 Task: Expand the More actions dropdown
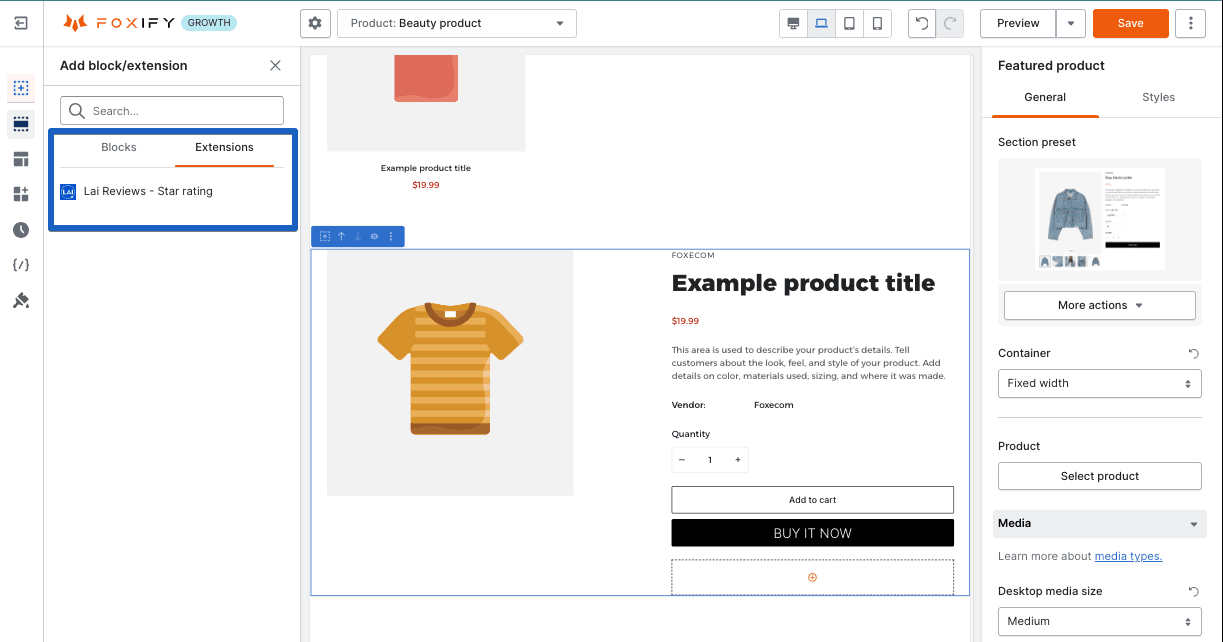pos(1100,305)
